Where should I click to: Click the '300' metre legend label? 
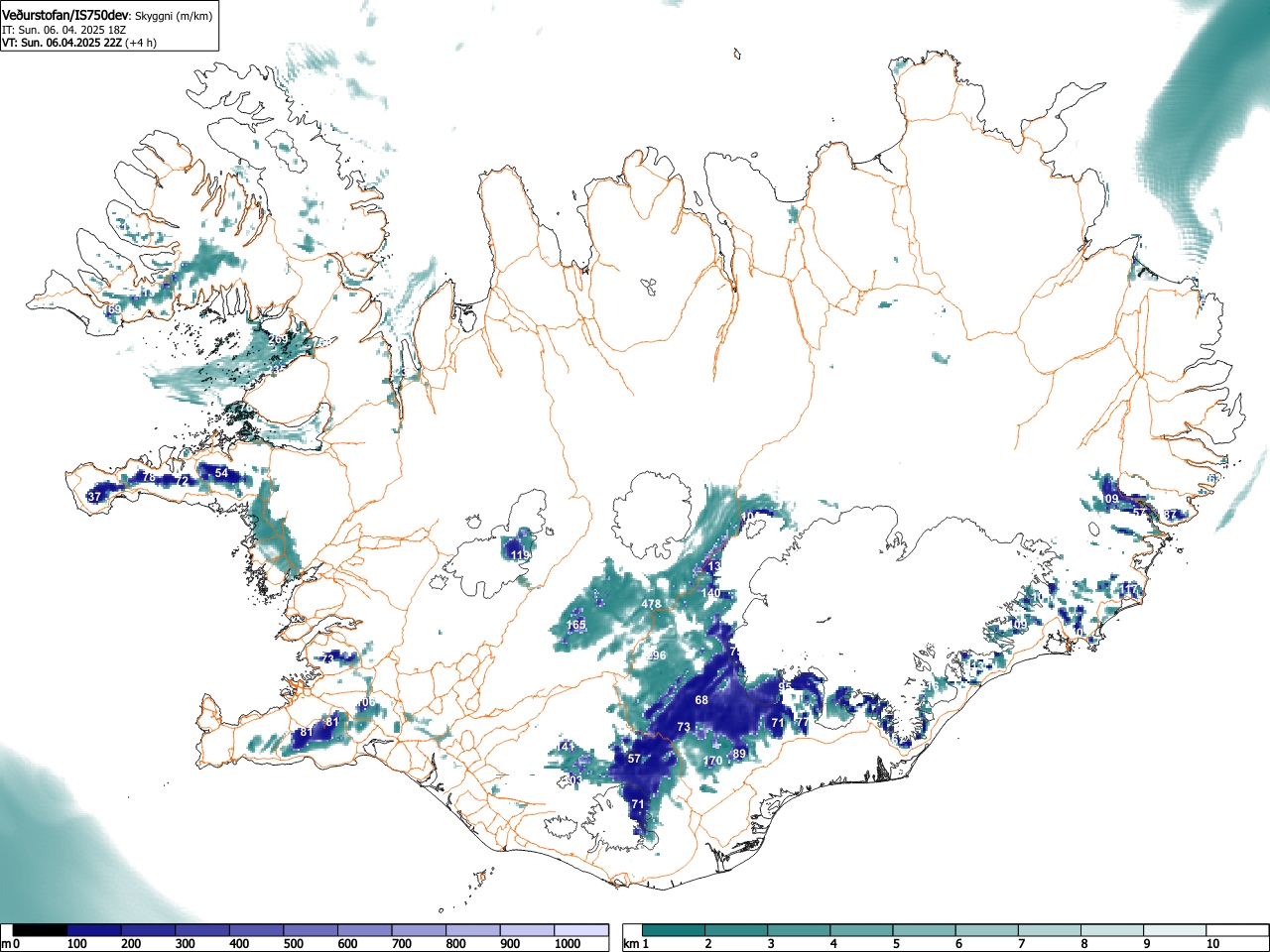(186, 944)
